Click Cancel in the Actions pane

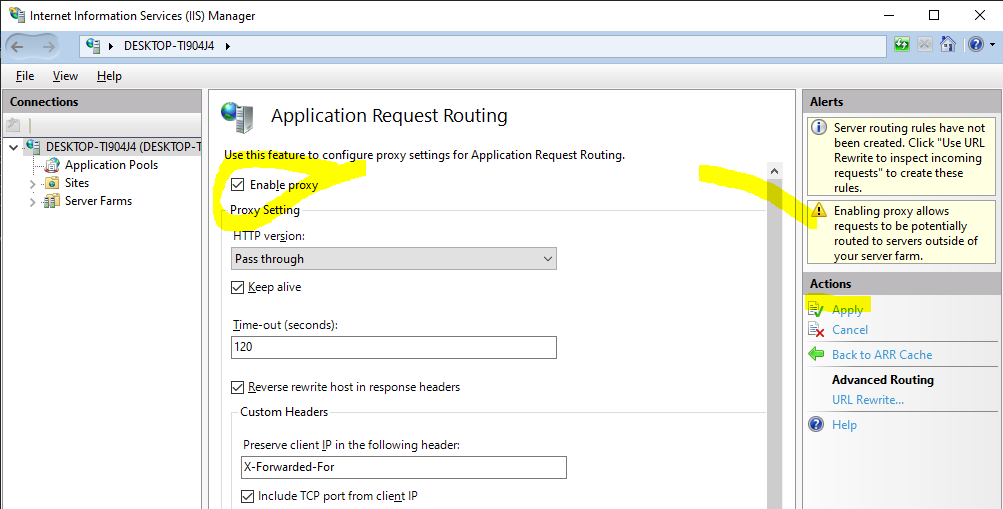pyautogui.click(x=850, y=330)
